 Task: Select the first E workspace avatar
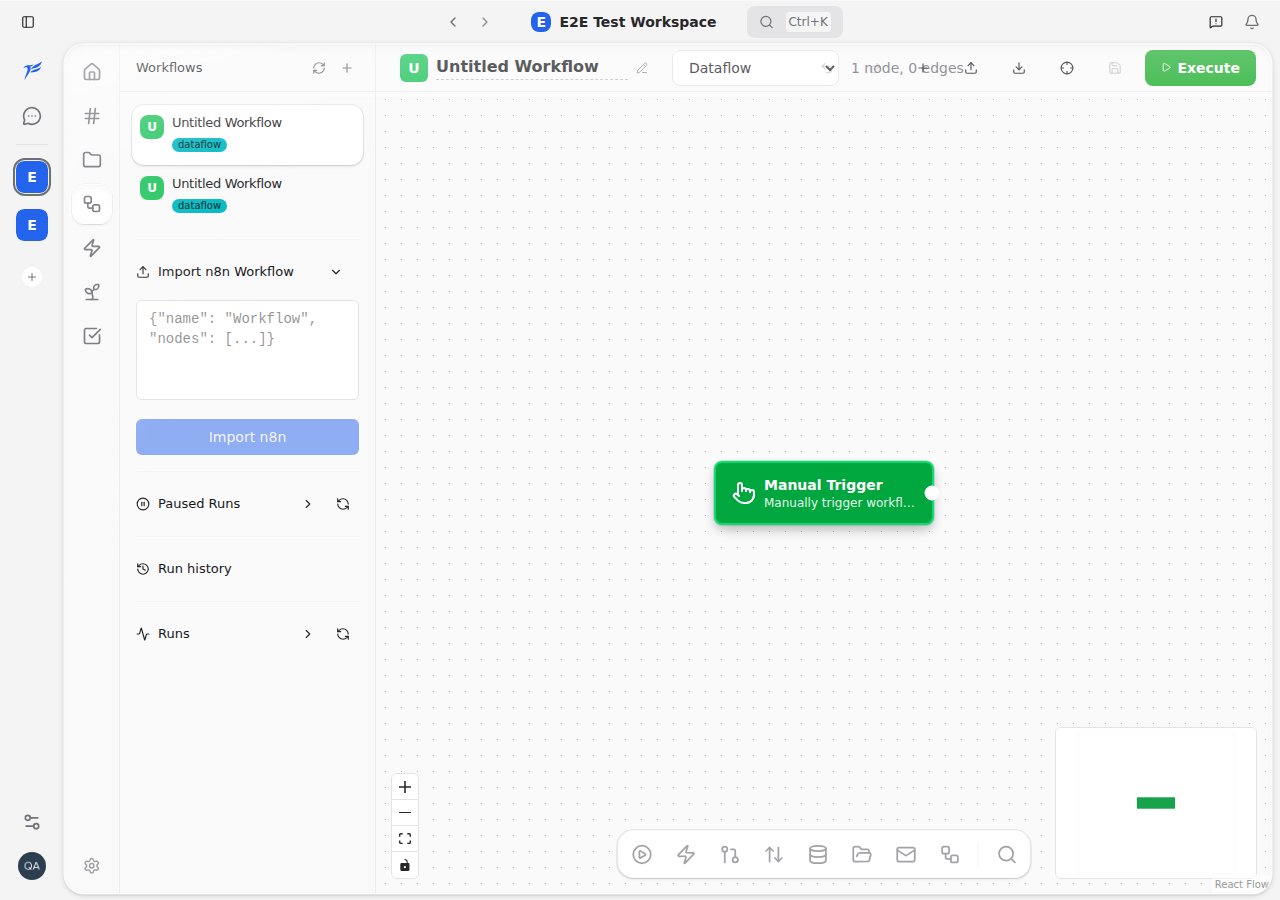pyautogui.click(x=32, y=178)
